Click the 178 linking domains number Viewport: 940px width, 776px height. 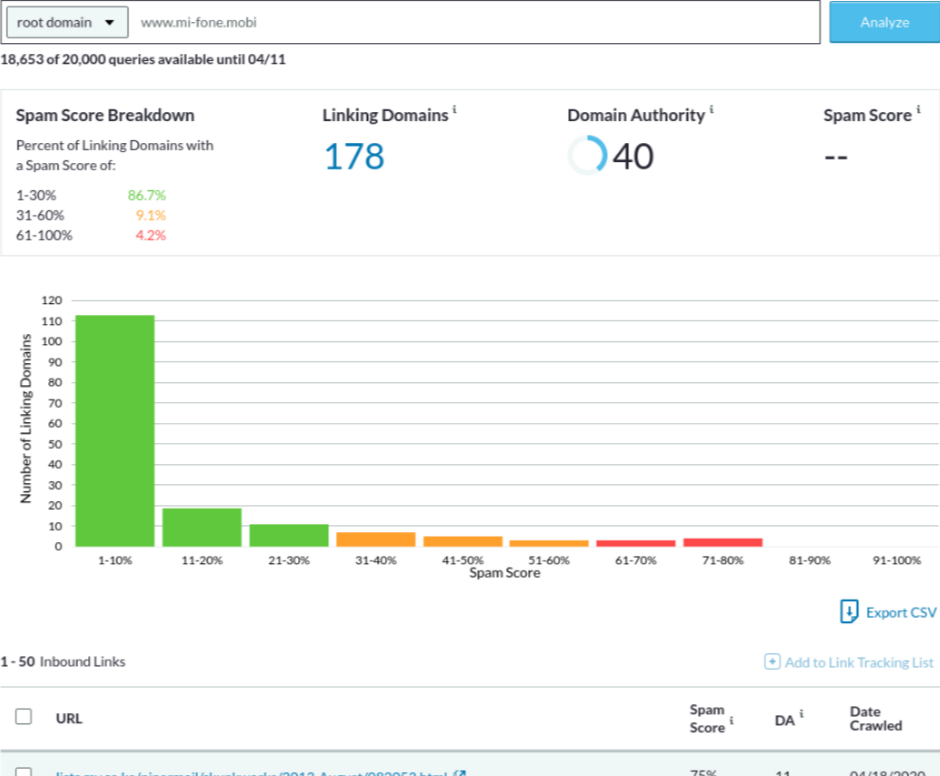[353, 157]
